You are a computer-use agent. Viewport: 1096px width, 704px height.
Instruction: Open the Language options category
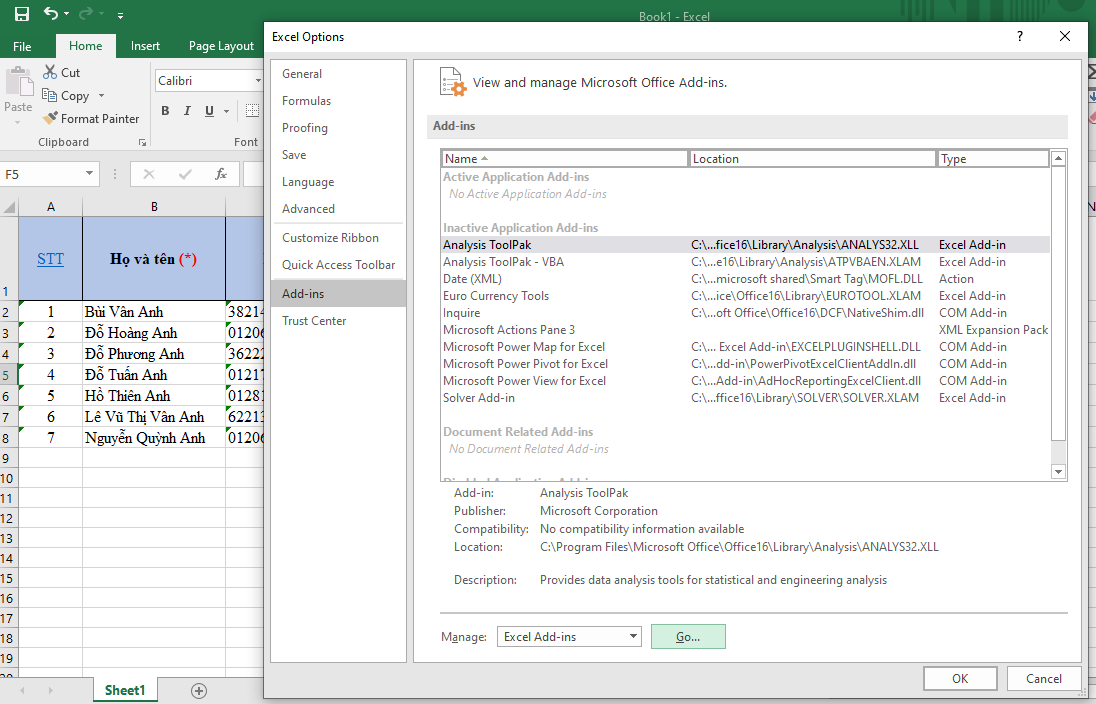pos(338,182)
